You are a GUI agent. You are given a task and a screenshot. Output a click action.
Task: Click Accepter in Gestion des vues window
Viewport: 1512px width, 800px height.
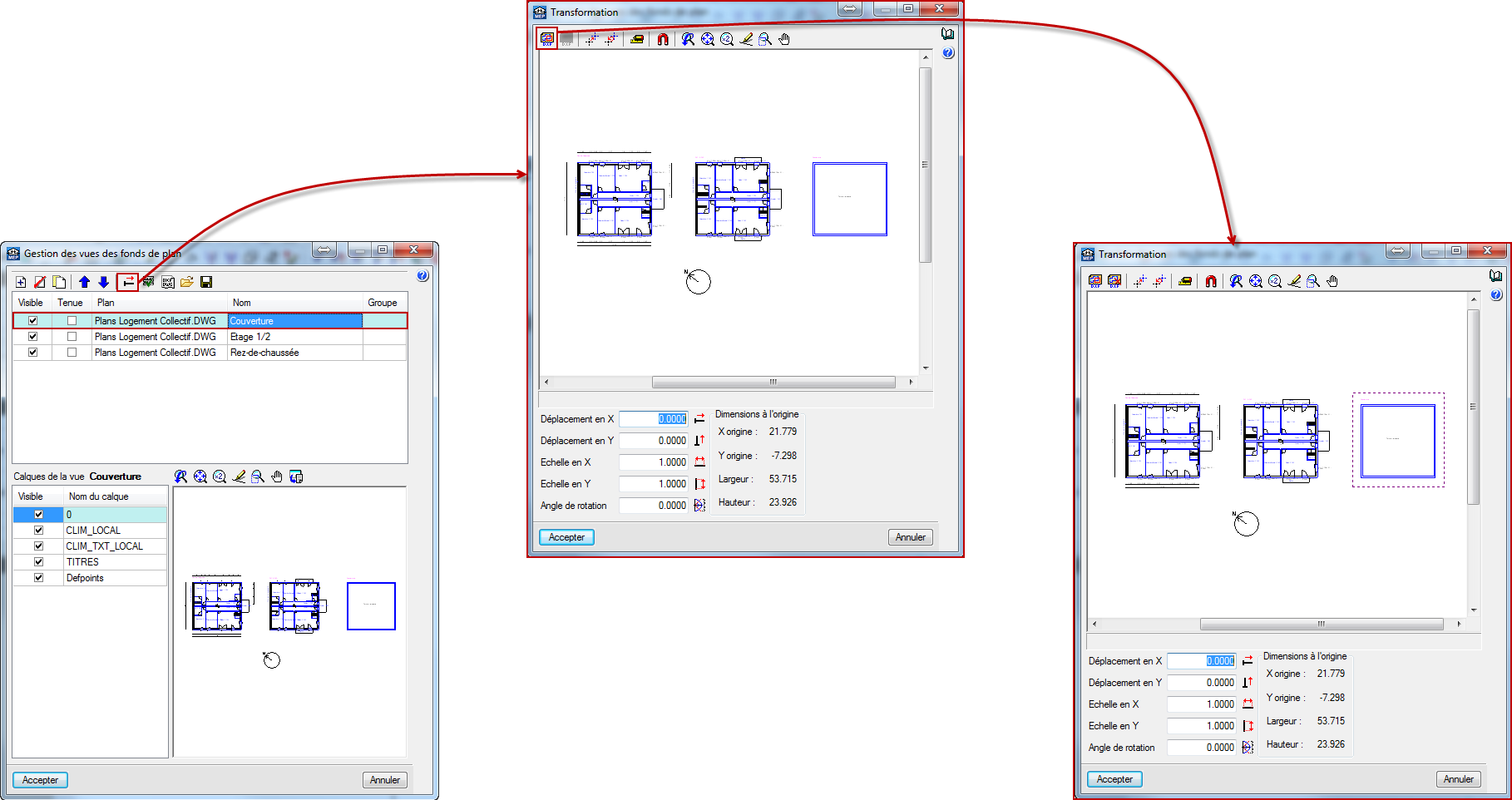point(40,780)
